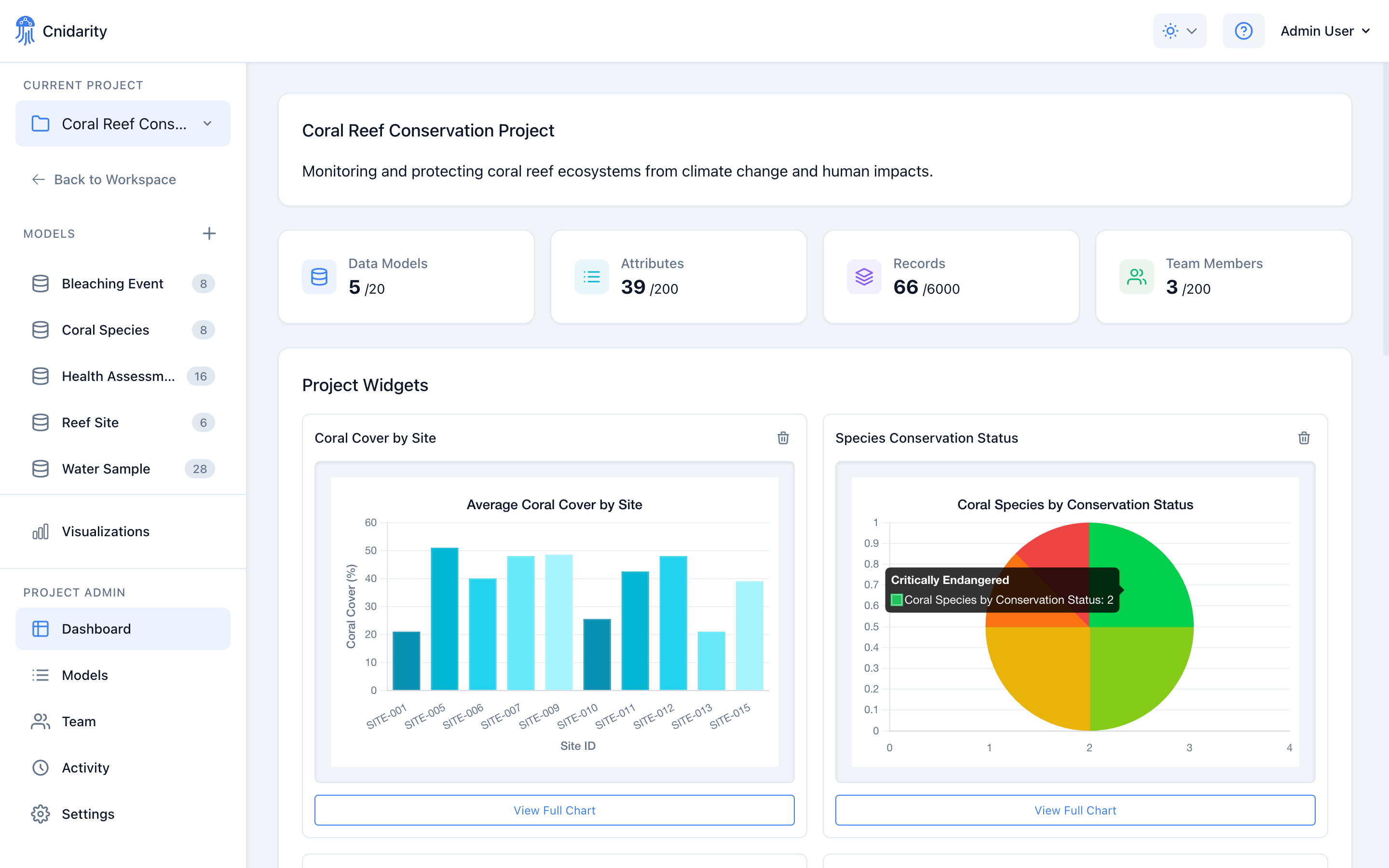The image size is (1389, 868).
Task: Delete the Coral Cover by Site widget
Action: pyautogui.click(x=783, y=438)
